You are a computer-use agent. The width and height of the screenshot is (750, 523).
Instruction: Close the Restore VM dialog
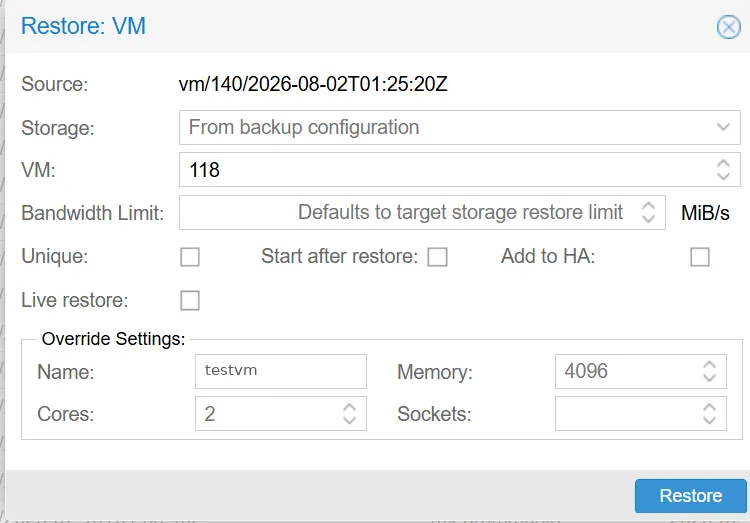pos(728,27)
